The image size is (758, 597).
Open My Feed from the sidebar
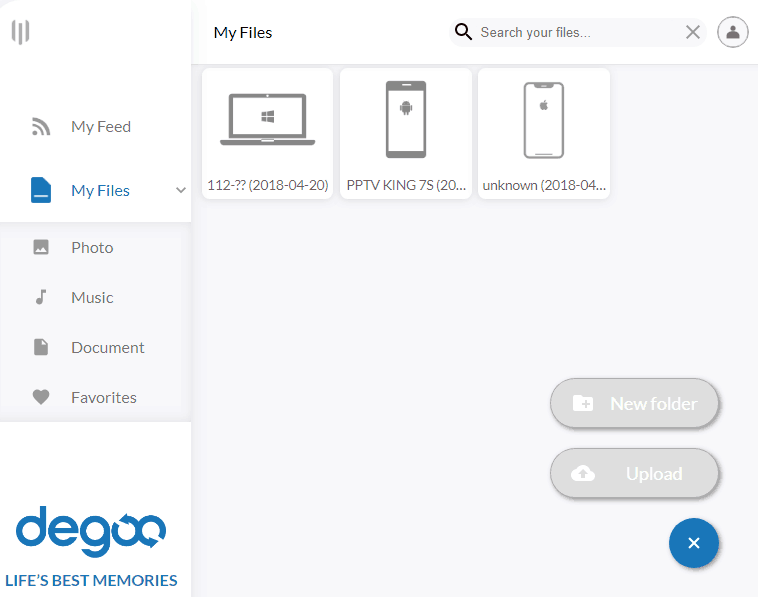101,127
